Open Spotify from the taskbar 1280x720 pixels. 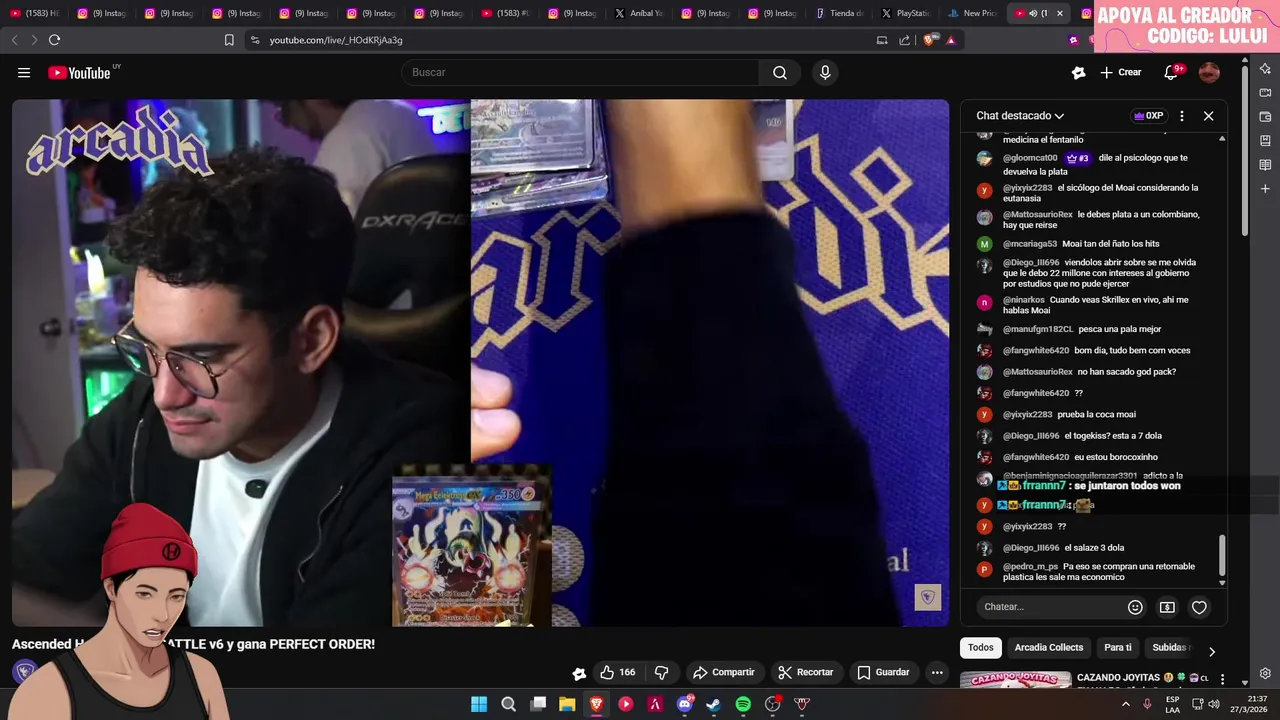(x=743, y=704)
